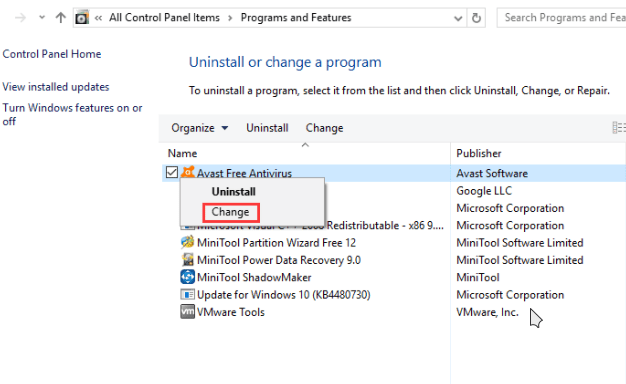Screen dimensions: 626x384
Task: Click the VMware Tools icon
Action: (187, 312)
